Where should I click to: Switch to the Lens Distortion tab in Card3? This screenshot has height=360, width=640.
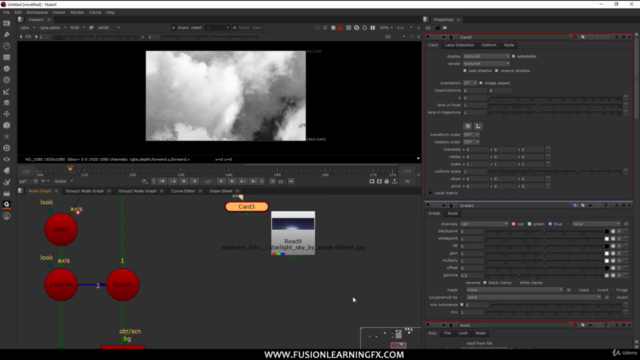[x=460, y=45]
